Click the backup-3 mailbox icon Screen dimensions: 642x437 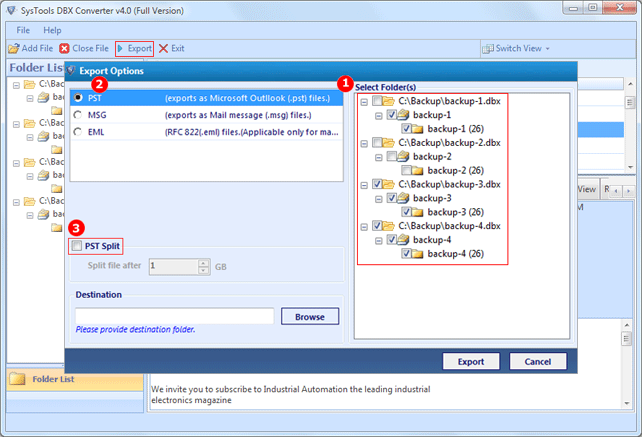click(403, 198)
